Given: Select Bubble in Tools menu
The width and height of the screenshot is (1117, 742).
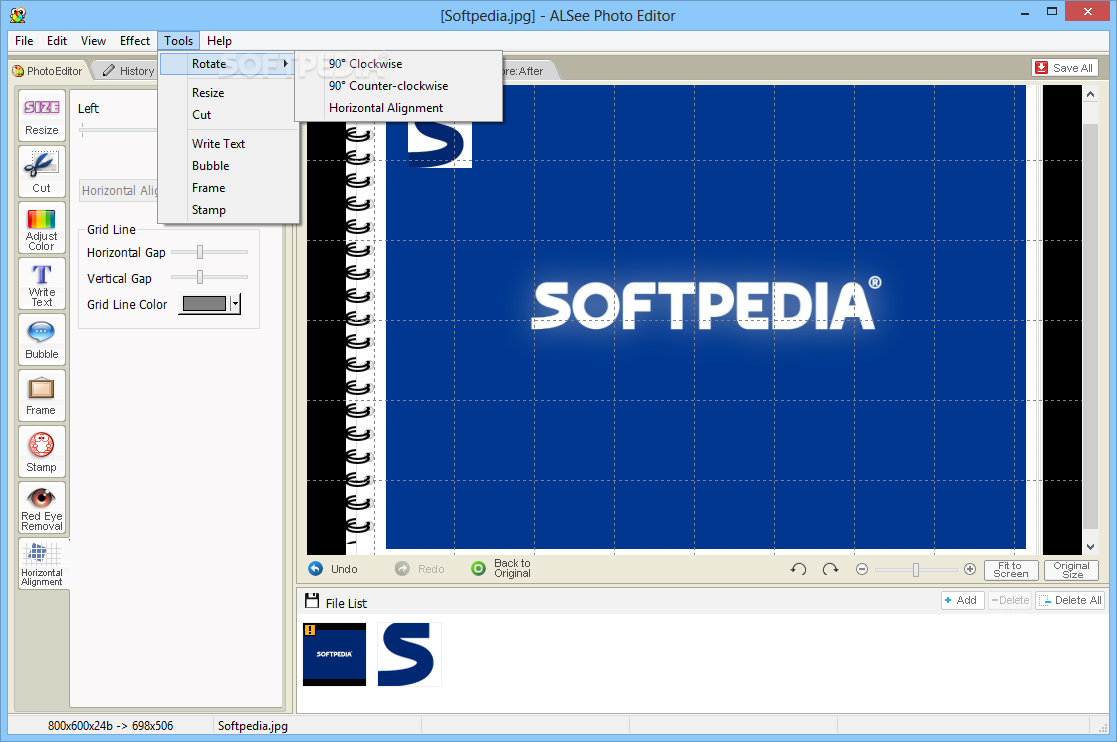Looking at the screenshot, I should point(227,166).
